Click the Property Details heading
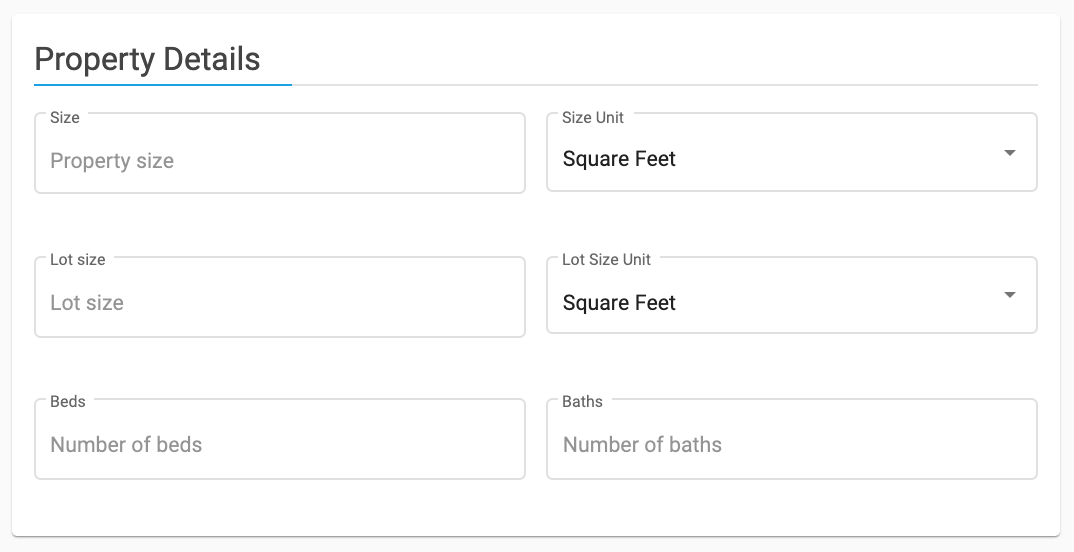The width and height of the screenshot is (1074, 552). pos(147,59)
